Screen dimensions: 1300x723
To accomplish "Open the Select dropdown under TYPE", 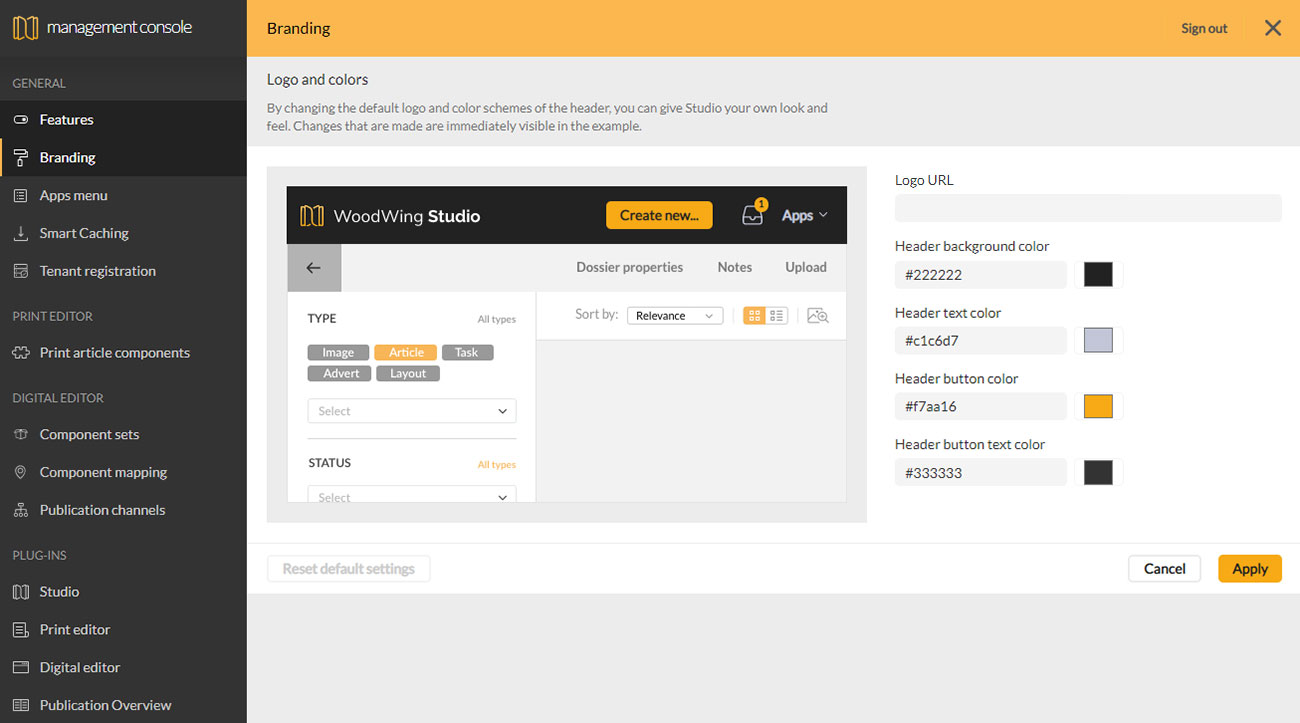I will 412,411.
